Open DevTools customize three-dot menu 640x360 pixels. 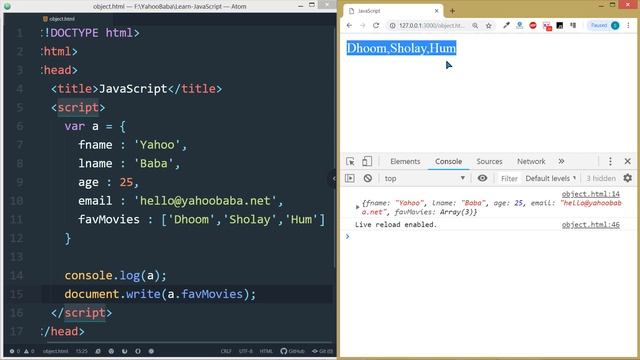click(x=610, y=161)
